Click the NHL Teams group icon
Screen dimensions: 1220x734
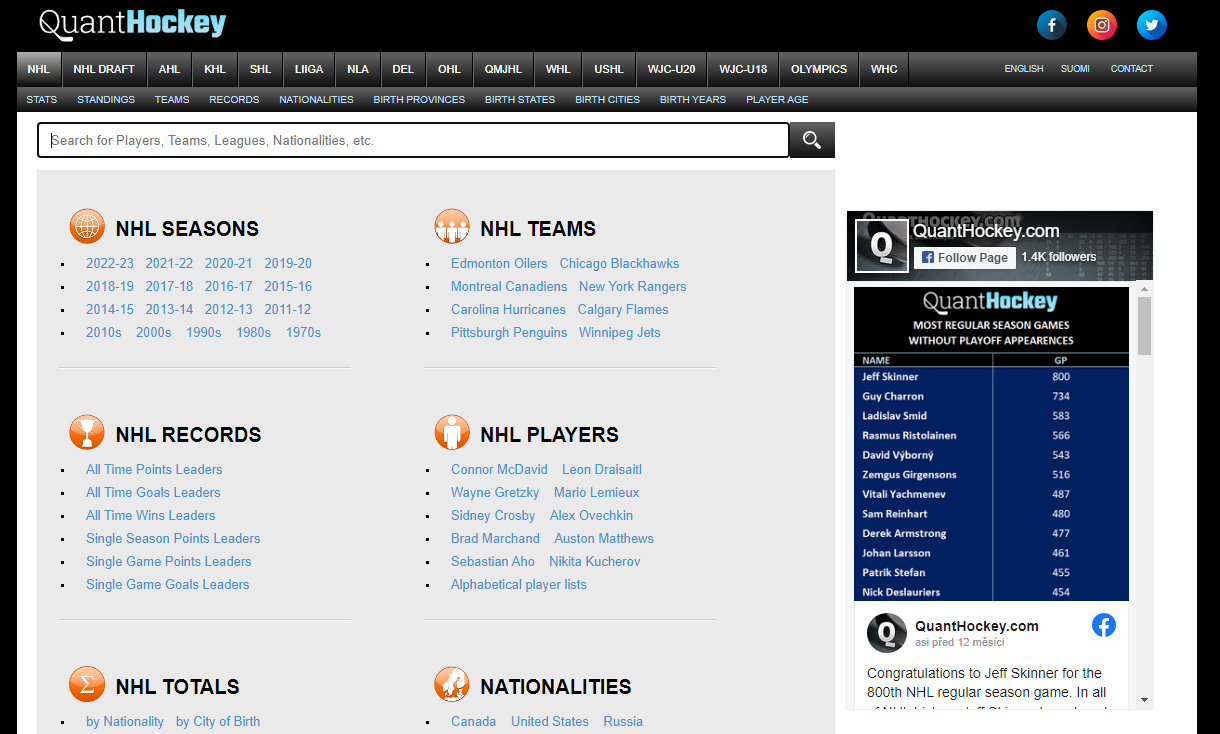452,226
